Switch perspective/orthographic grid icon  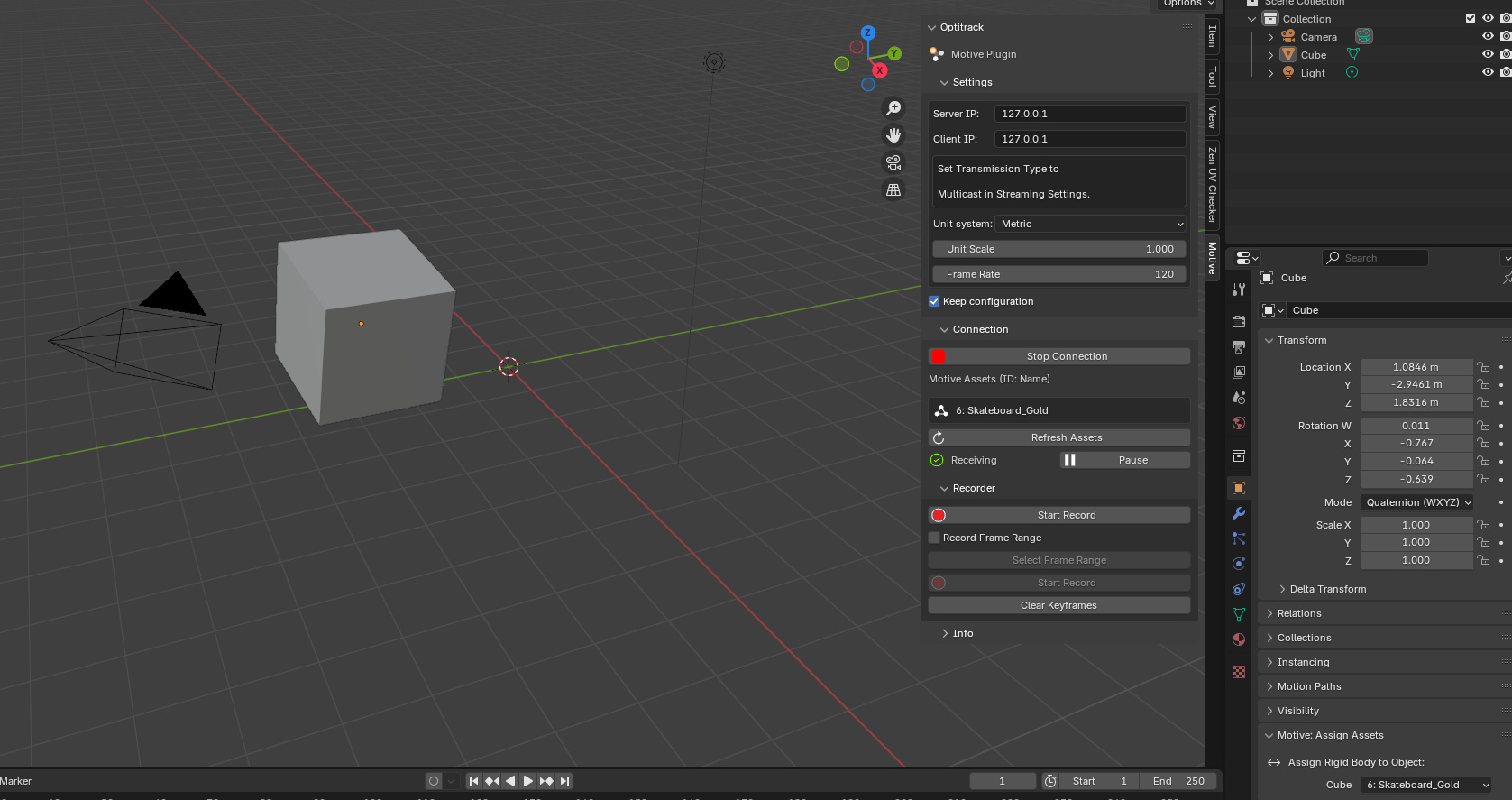[893, 190]
